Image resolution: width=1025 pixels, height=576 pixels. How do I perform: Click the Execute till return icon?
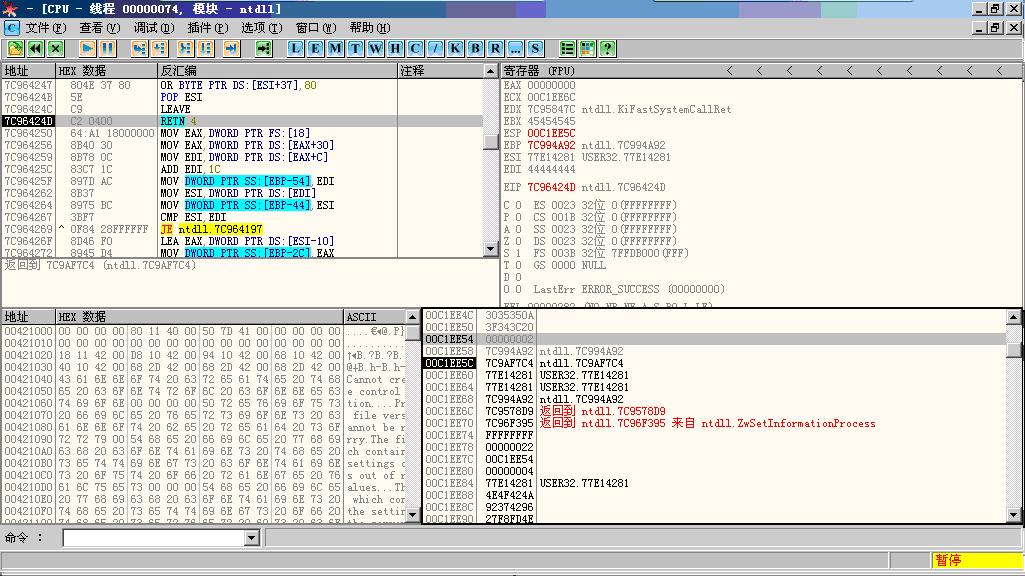pos(231,48)
